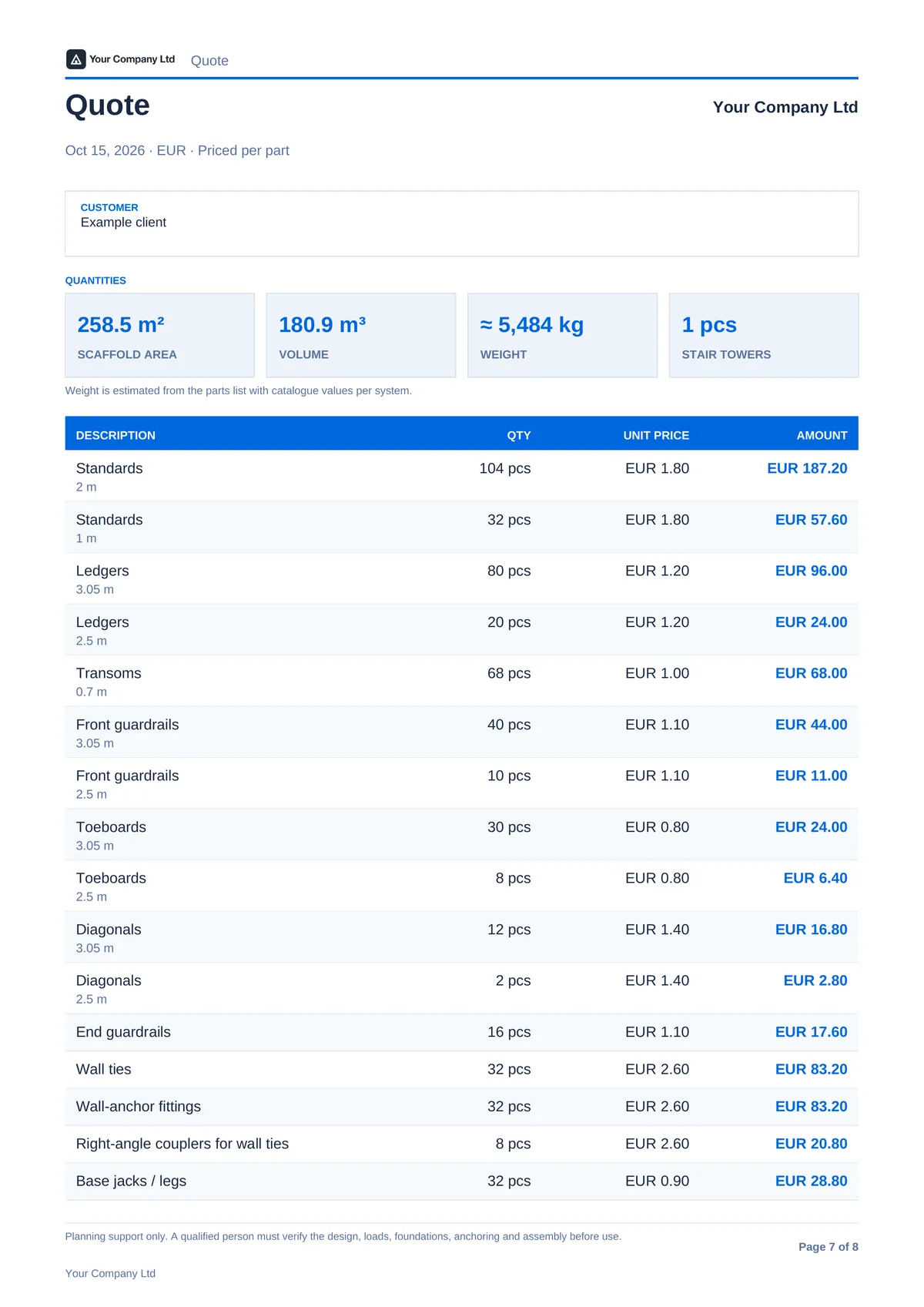
Task: Select the Wall ties row
Action: [462, 1069]
